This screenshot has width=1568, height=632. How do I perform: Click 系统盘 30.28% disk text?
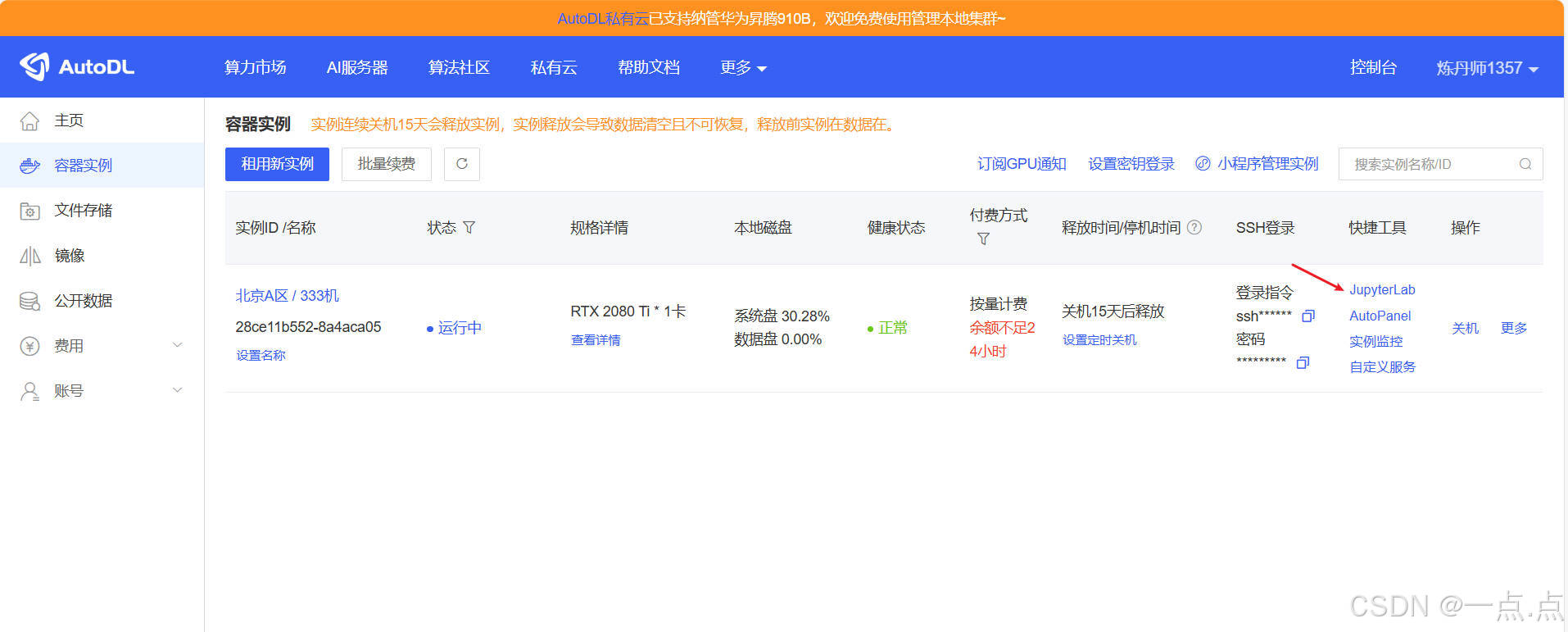pos(782,316)
